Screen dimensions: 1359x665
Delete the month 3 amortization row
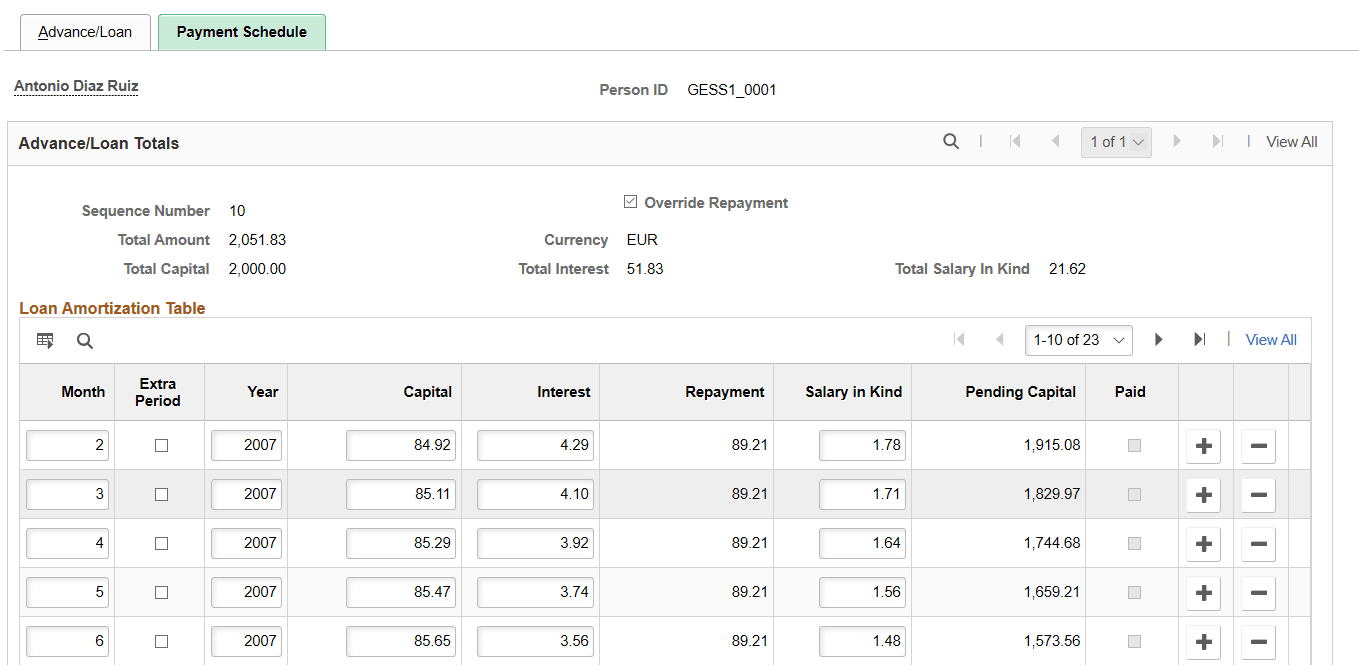tap(1257, 494)
